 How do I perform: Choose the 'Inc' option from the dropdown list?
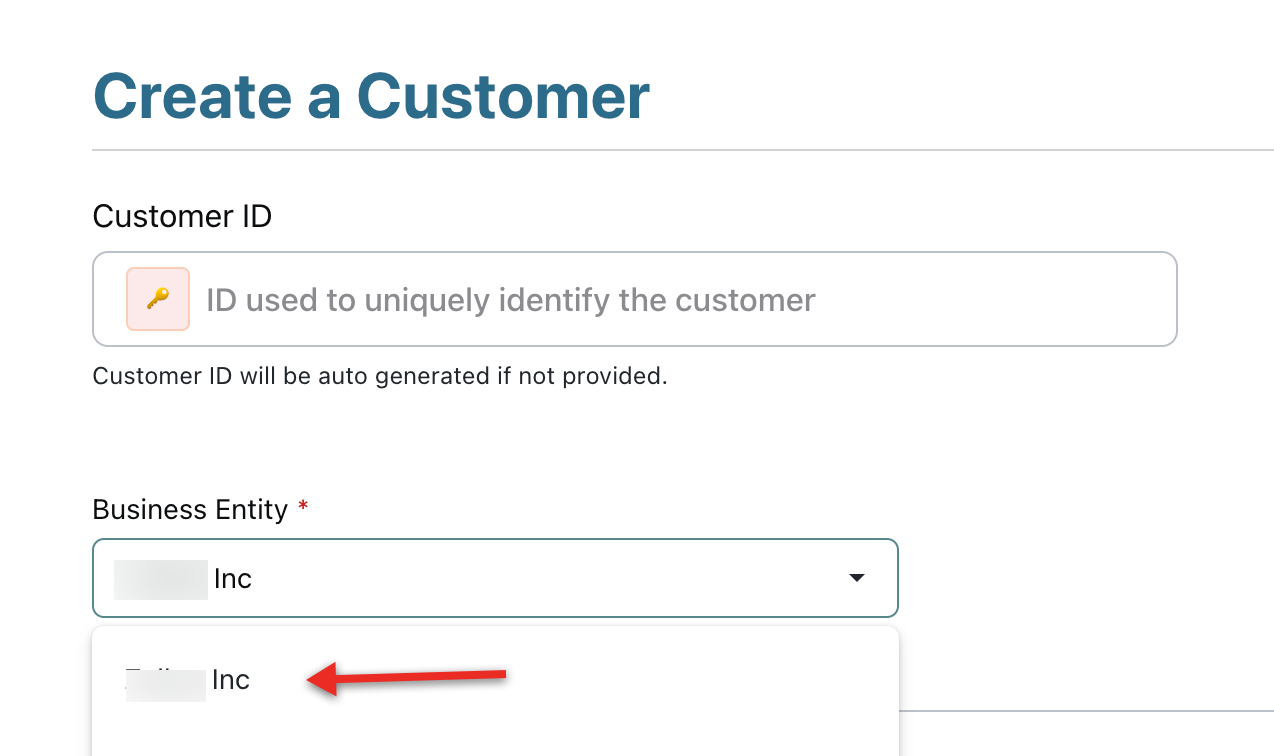tap(231, 681)
